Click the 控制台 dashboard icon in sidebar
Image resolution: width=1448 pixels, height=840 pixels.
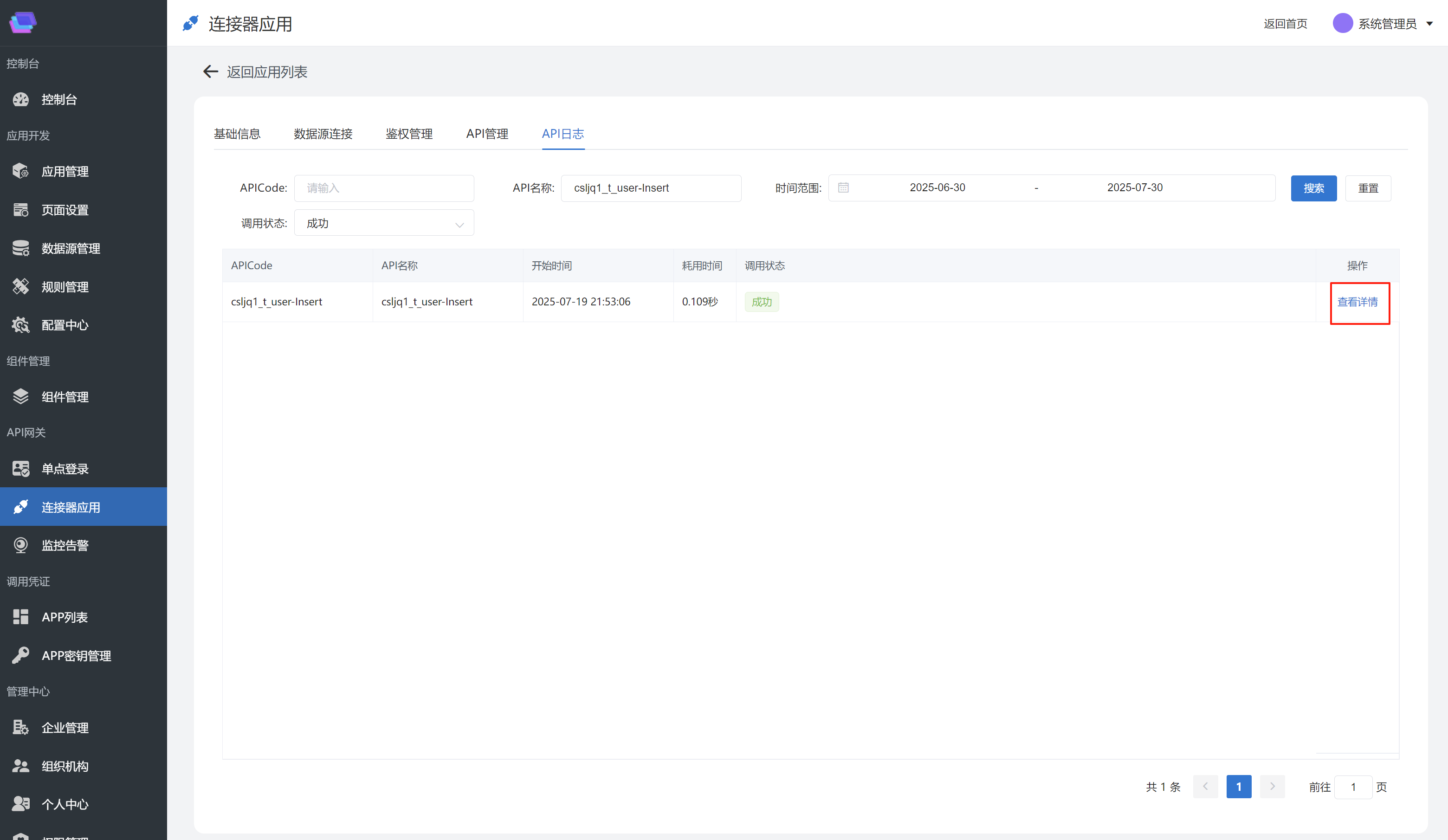pyautogui.click(x=21, y=99)
